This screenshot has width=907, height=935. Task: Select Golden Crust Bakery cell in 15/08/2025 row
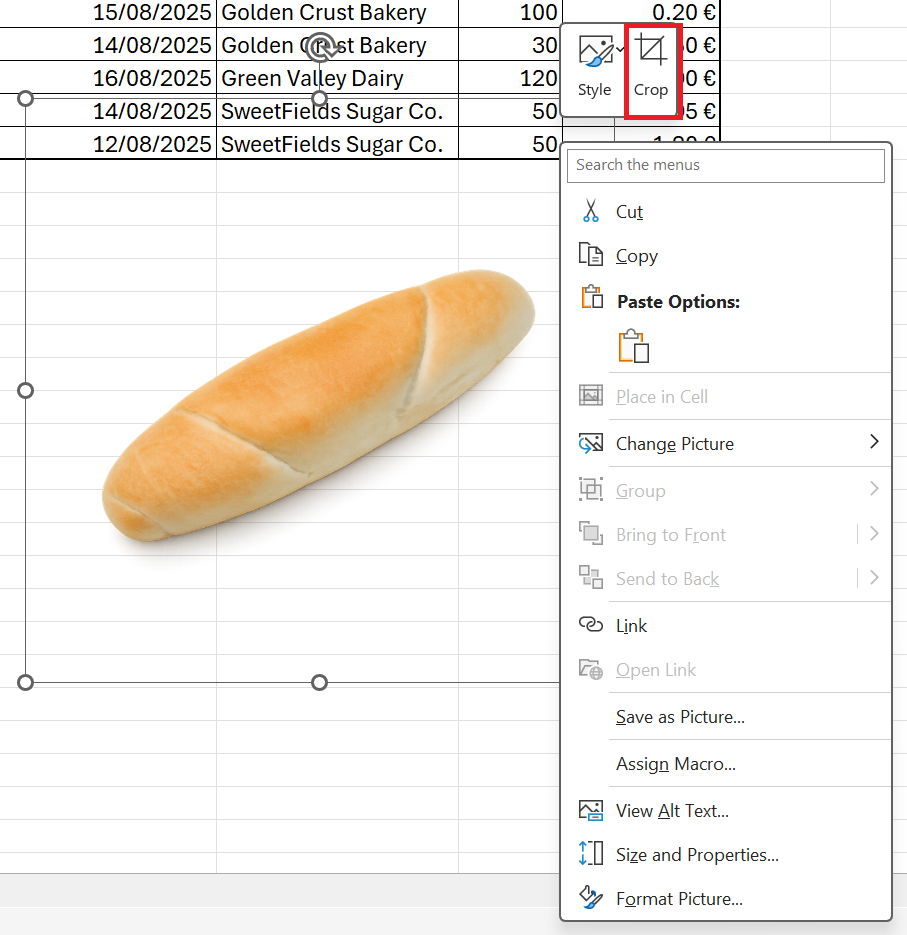pyautogui.click(x=338, y=13)
